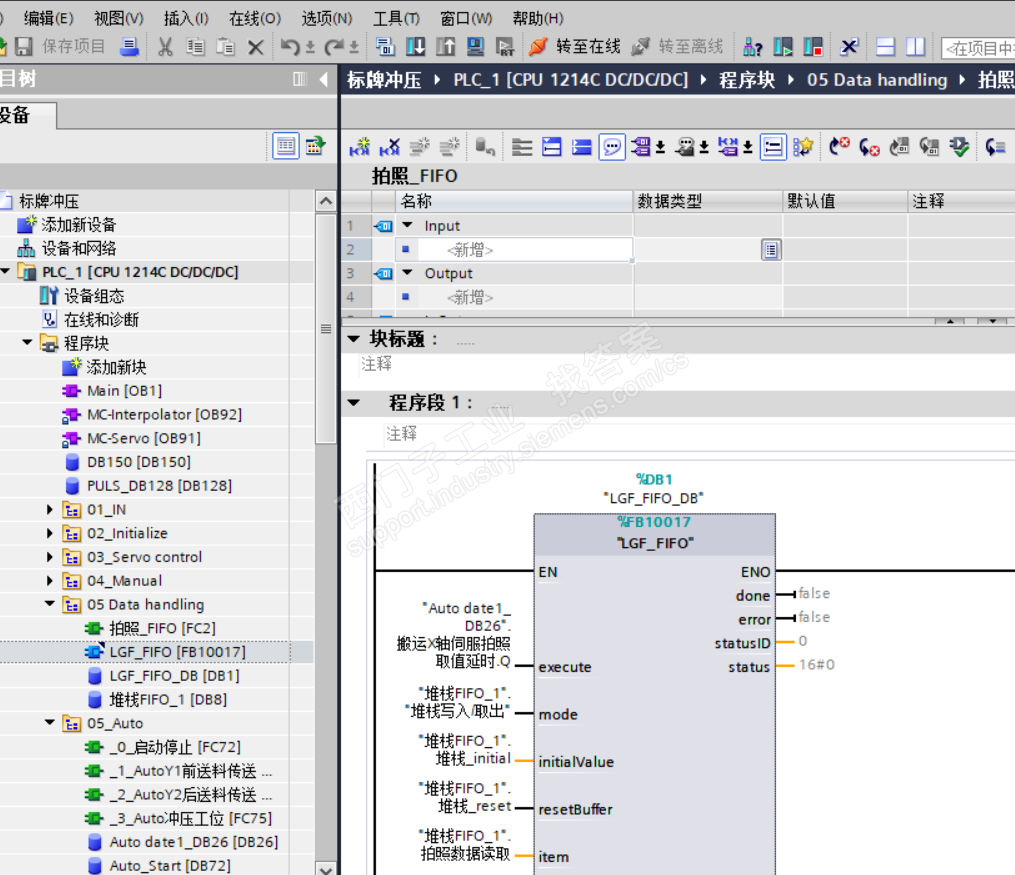Click 保存项目 save button
The image size is (1015, 875).
point(60,47)
